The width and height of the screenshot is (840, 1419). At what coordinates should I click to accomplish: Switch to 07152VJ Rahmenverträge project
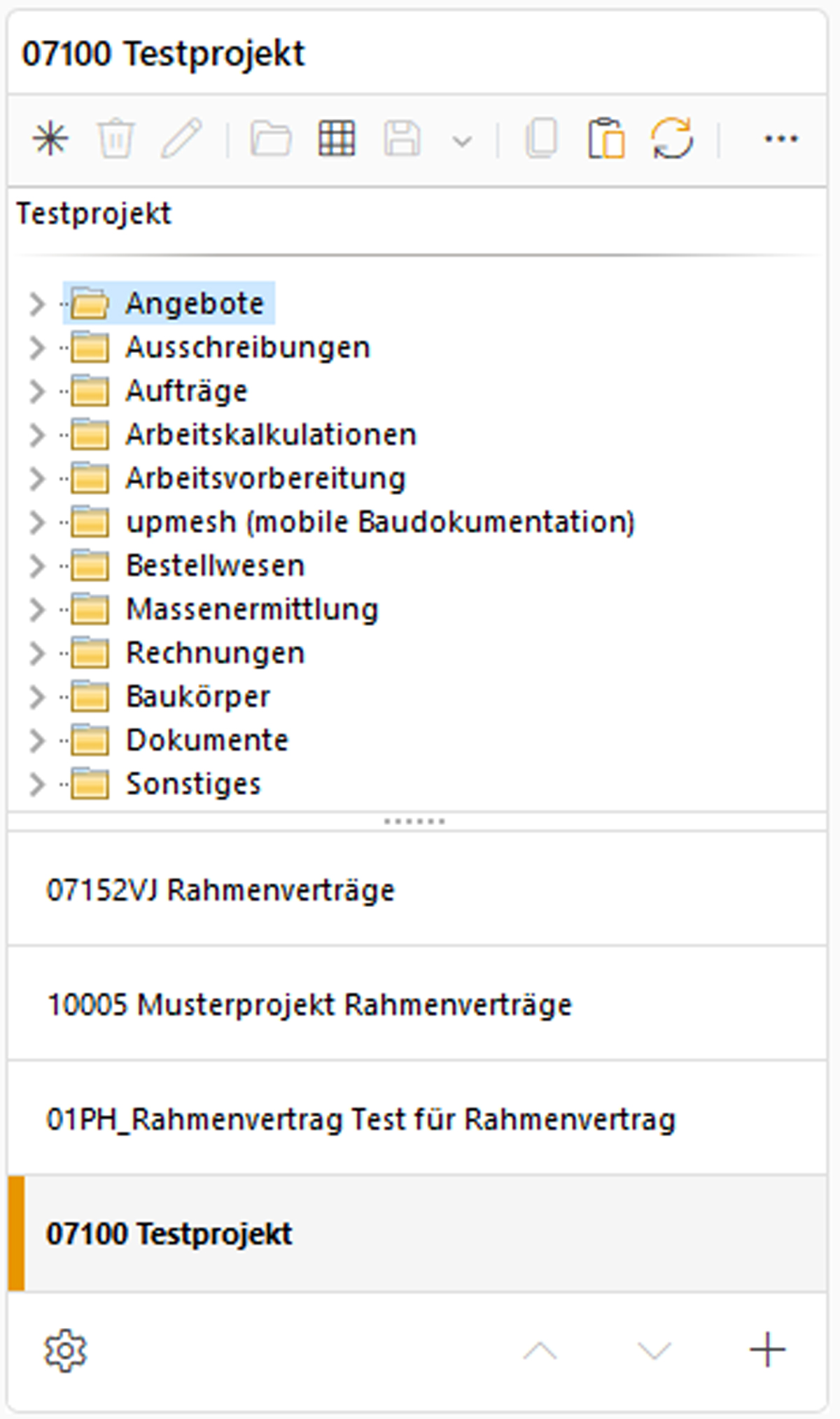tap(220, 890)
